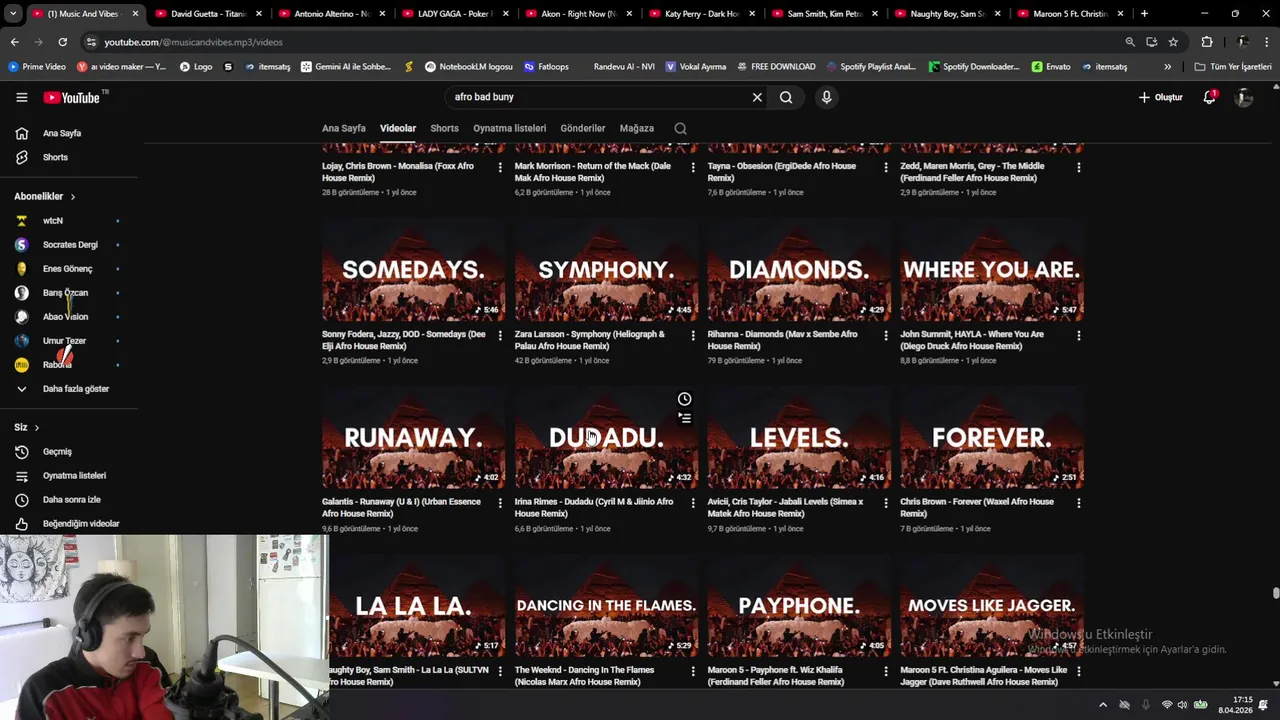Switch to David Guetta Titanium browser tab

208,14
